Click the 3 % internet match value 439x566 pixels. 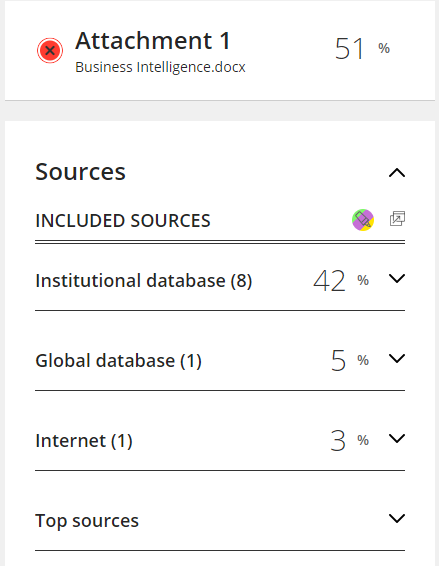click(349, 441)
